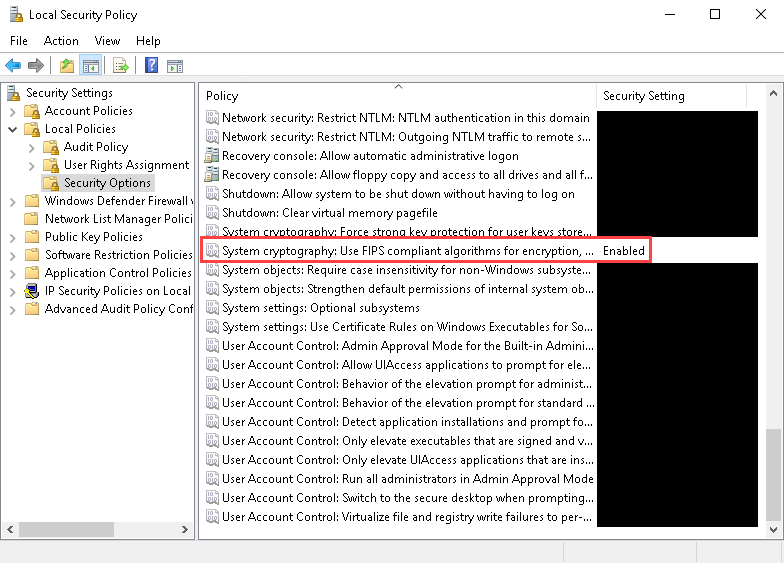Expand the Public Key Policies node

click(x=12, y=237)
